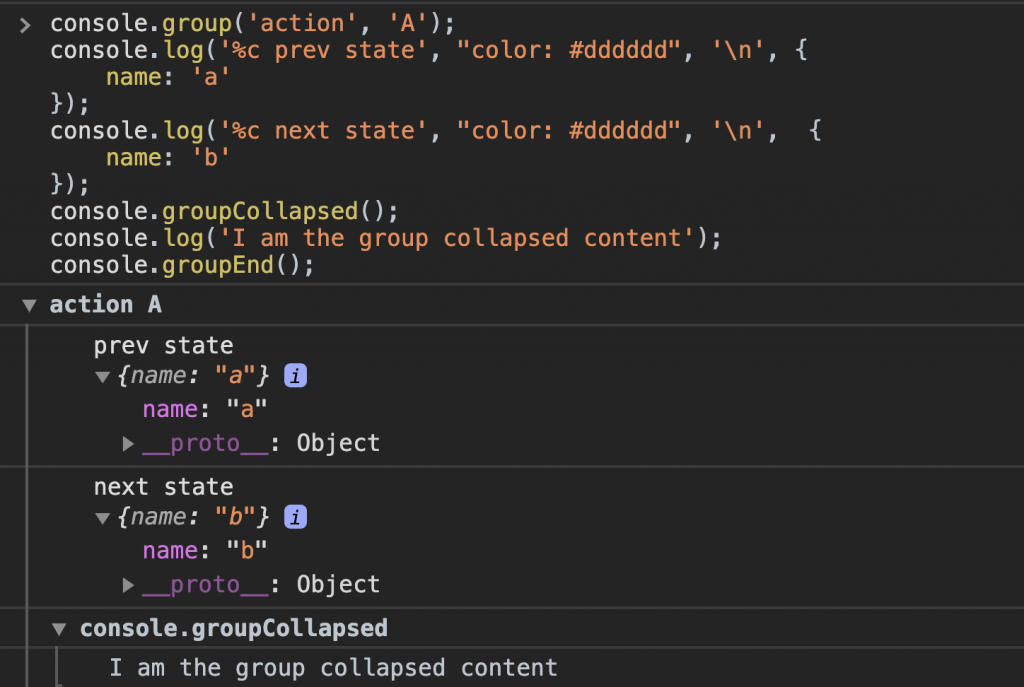The image size is (1024, 687).
Task: Collapse the console.groupCollapsed group triangle
Action: (59, 630)
